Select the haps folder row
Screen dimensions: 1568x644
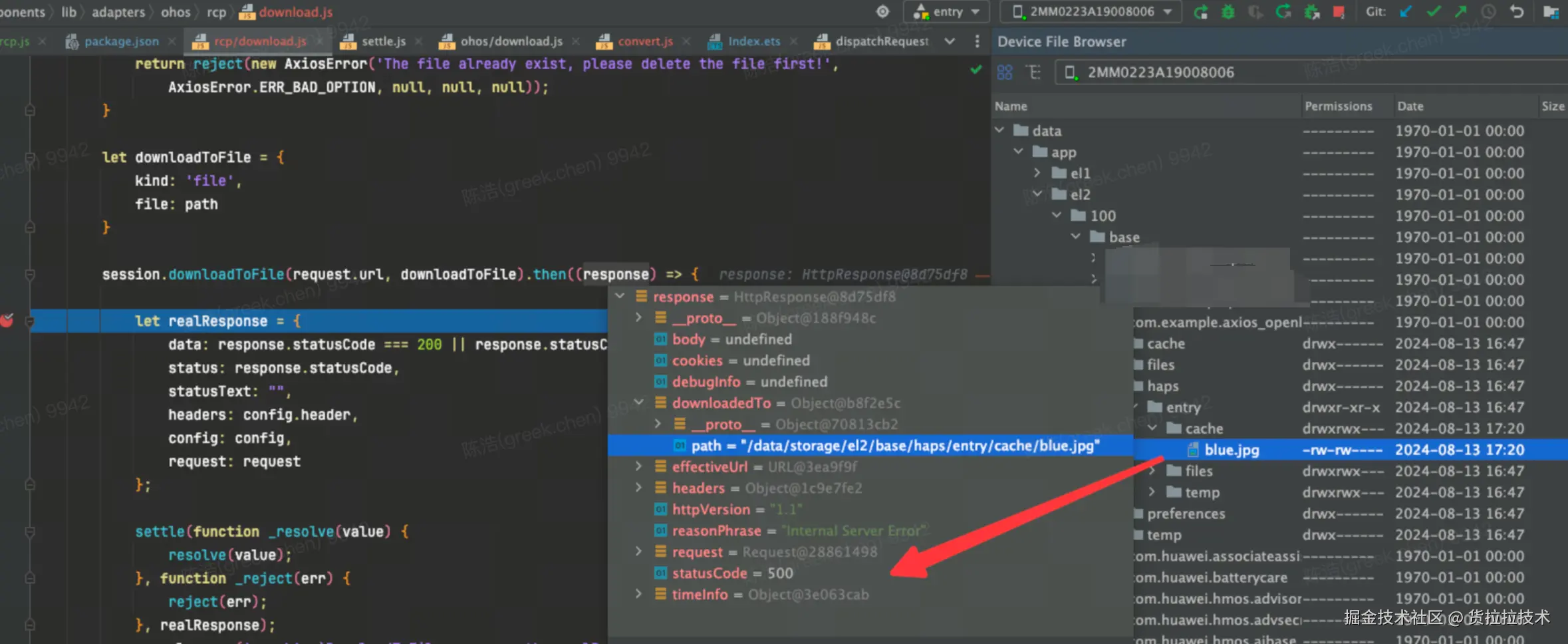click(x=1350, y=386)
